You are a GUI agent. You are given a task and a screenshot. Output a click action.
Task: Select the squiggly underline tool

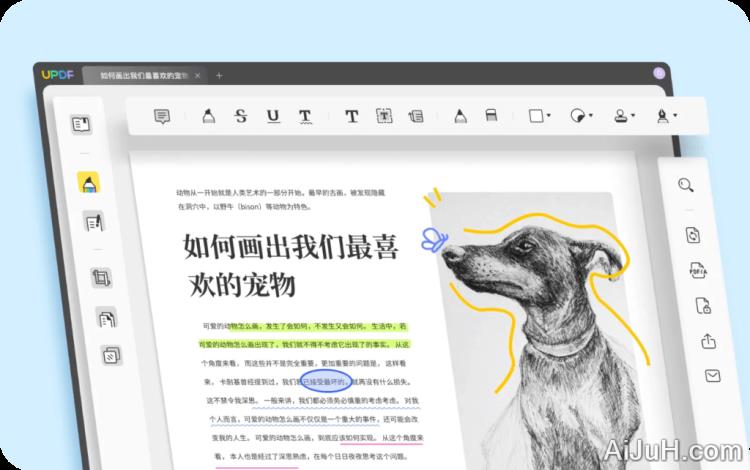pos(305,117)
